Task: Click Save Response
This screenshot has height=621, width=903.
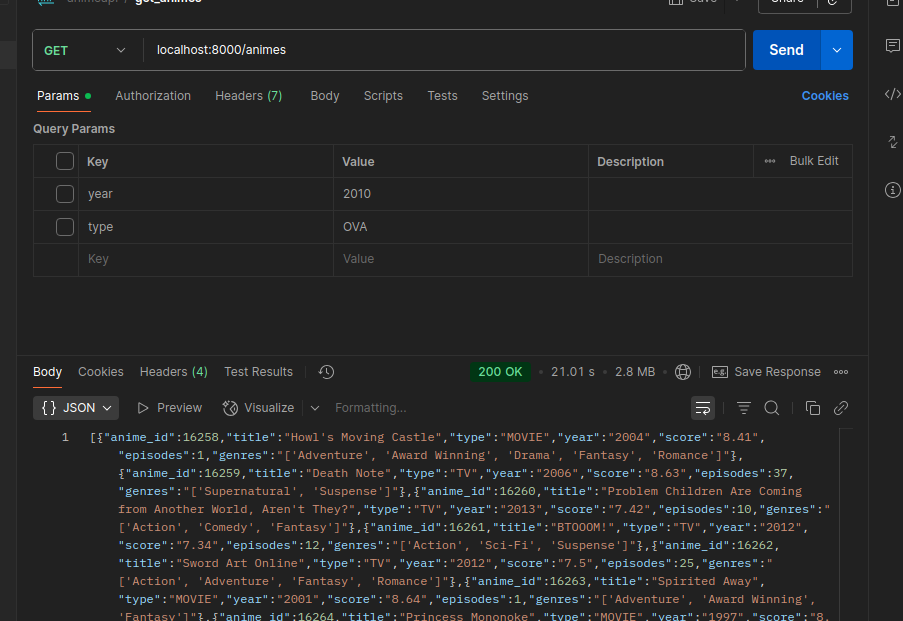Action: click(x=767, y=372)
